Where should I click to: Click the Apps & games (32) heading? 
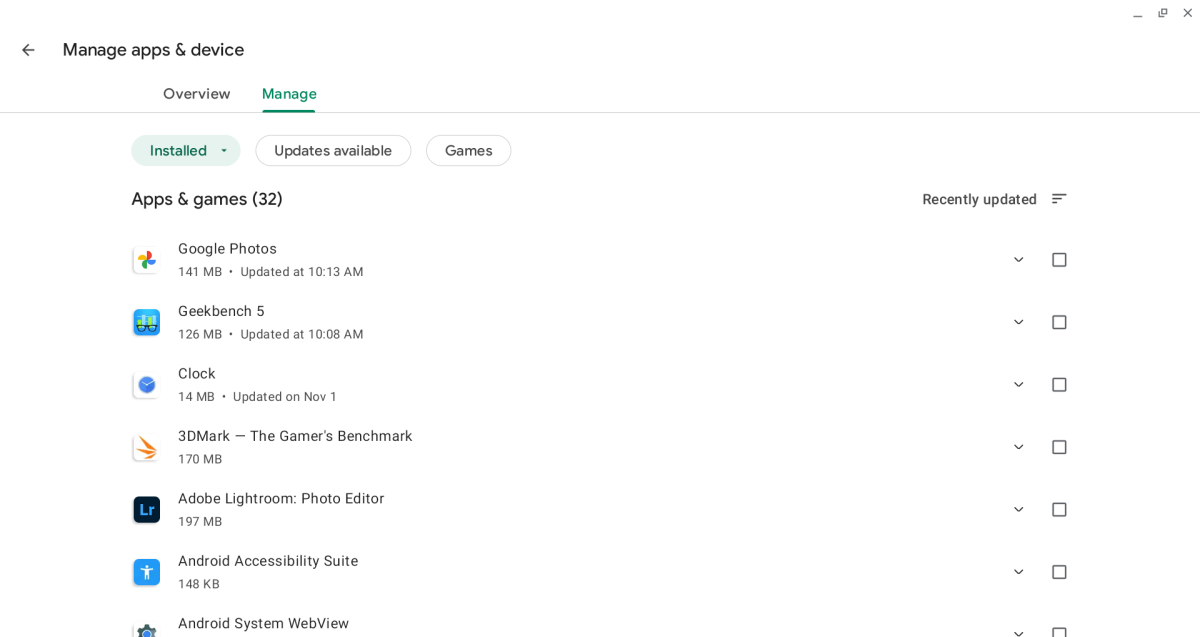pyautogui.click(x=207, y=199)
